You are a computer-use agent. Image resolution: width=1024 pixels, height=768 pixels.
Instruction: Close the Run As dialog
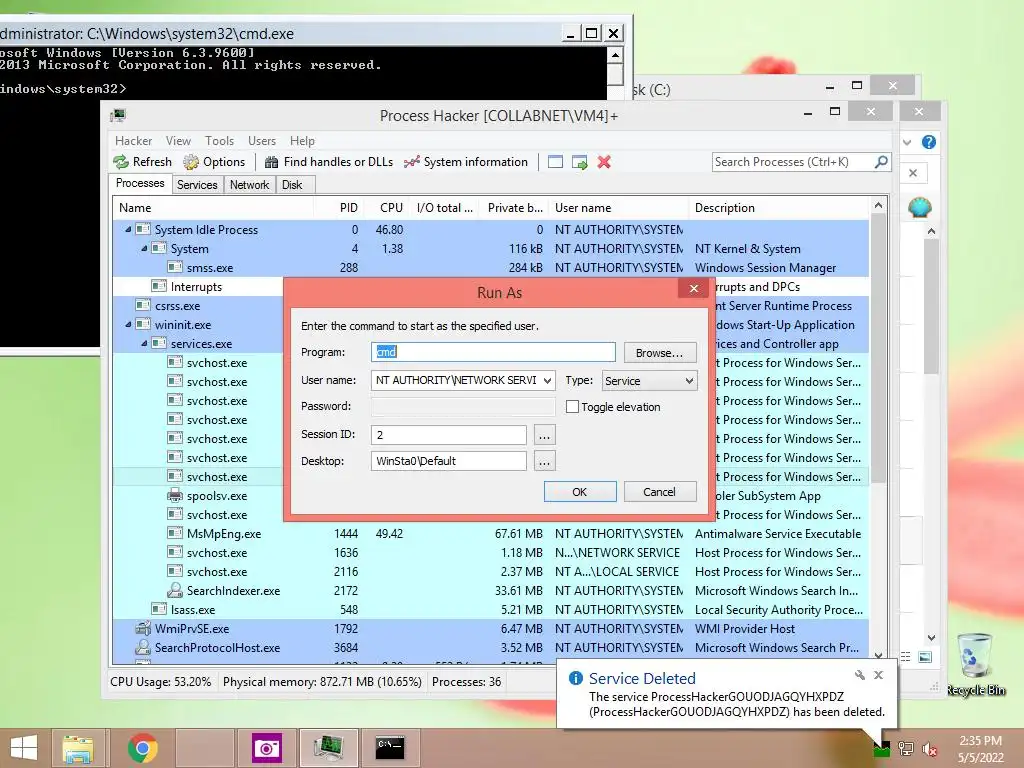(694, 289)
